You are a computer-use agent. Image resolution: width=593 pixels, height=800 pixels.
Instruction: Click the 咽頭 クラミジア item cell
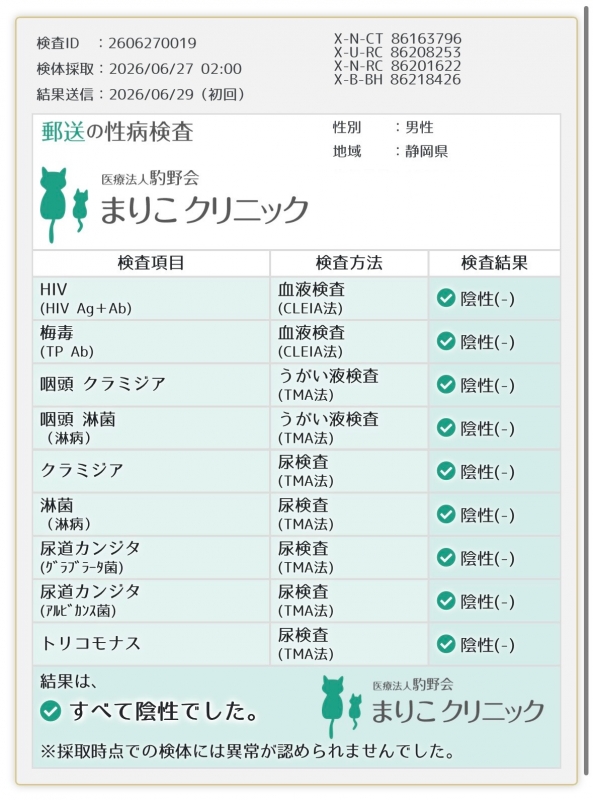(x=151, y=385)
